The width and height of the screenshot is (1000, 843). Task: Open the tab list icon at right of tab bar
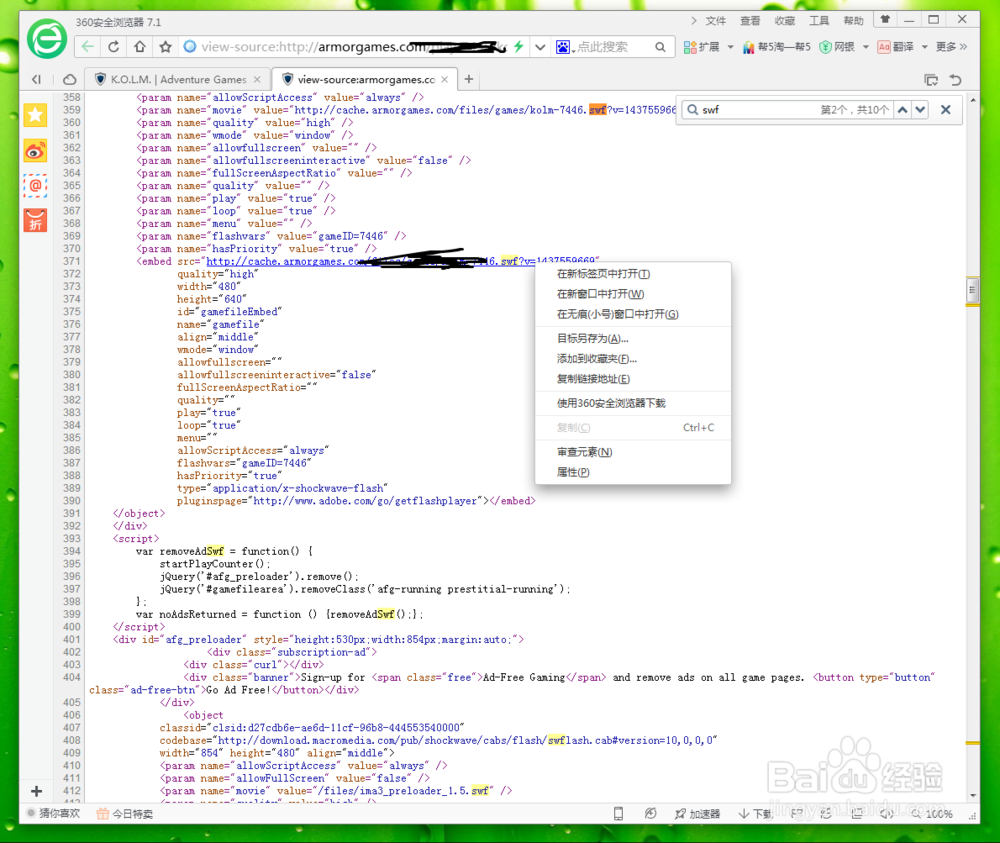(x=931, y=80)
